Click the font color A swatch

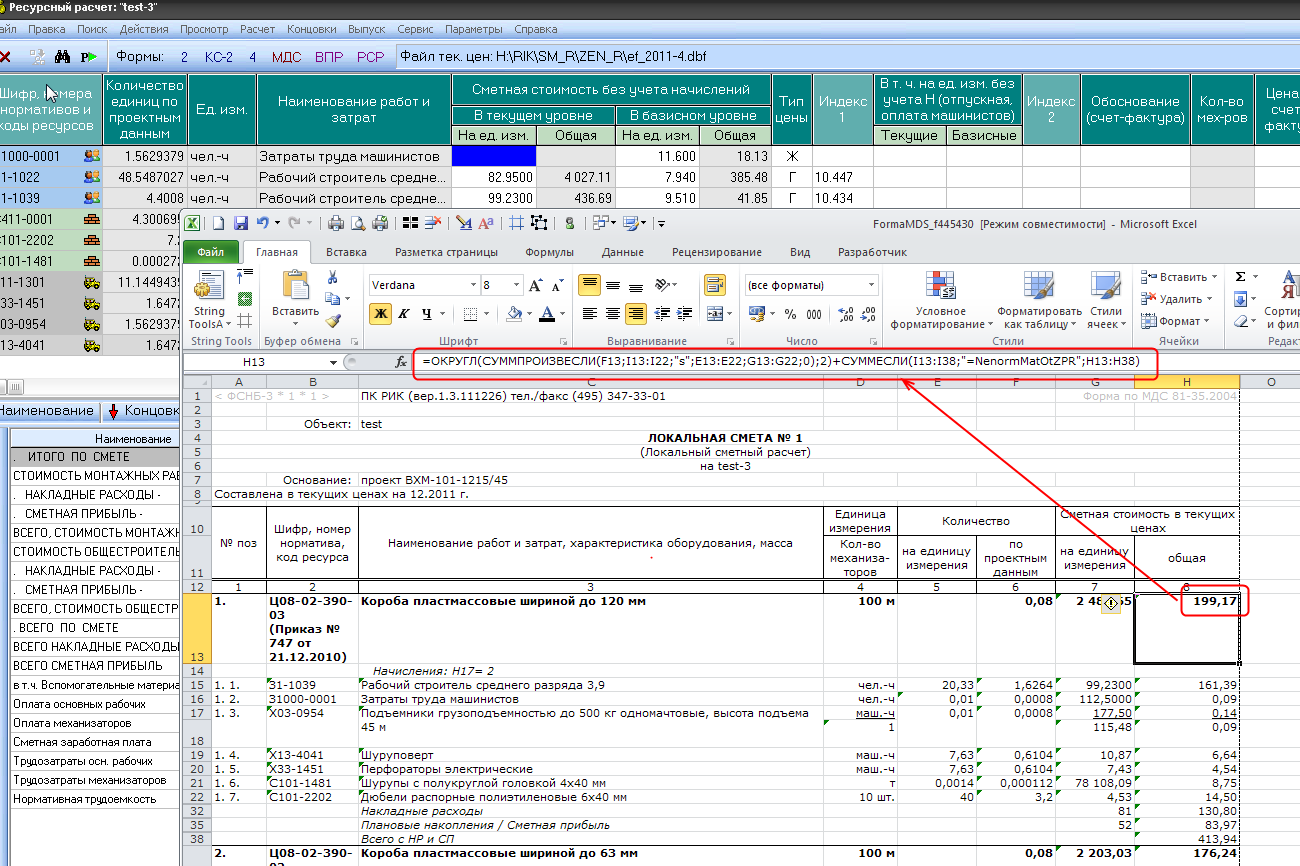[x=546, y=314]
